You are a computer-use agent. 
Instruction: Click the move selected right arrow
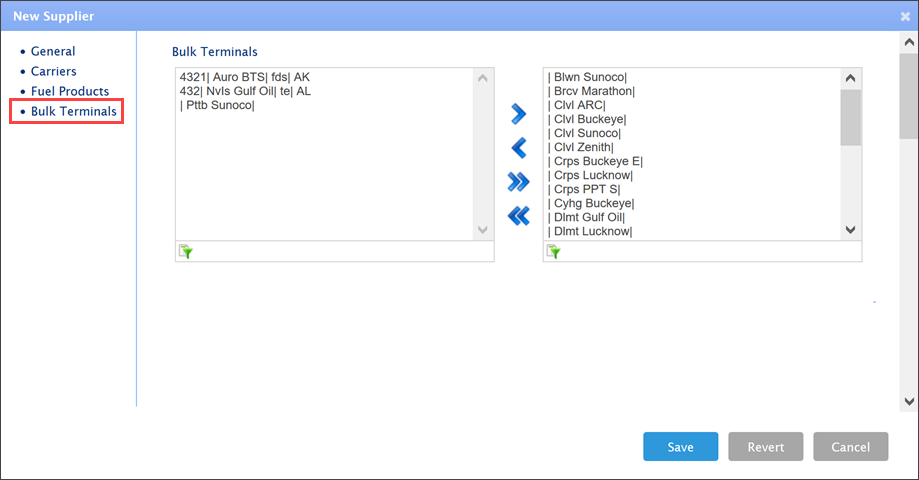[518, 114]
